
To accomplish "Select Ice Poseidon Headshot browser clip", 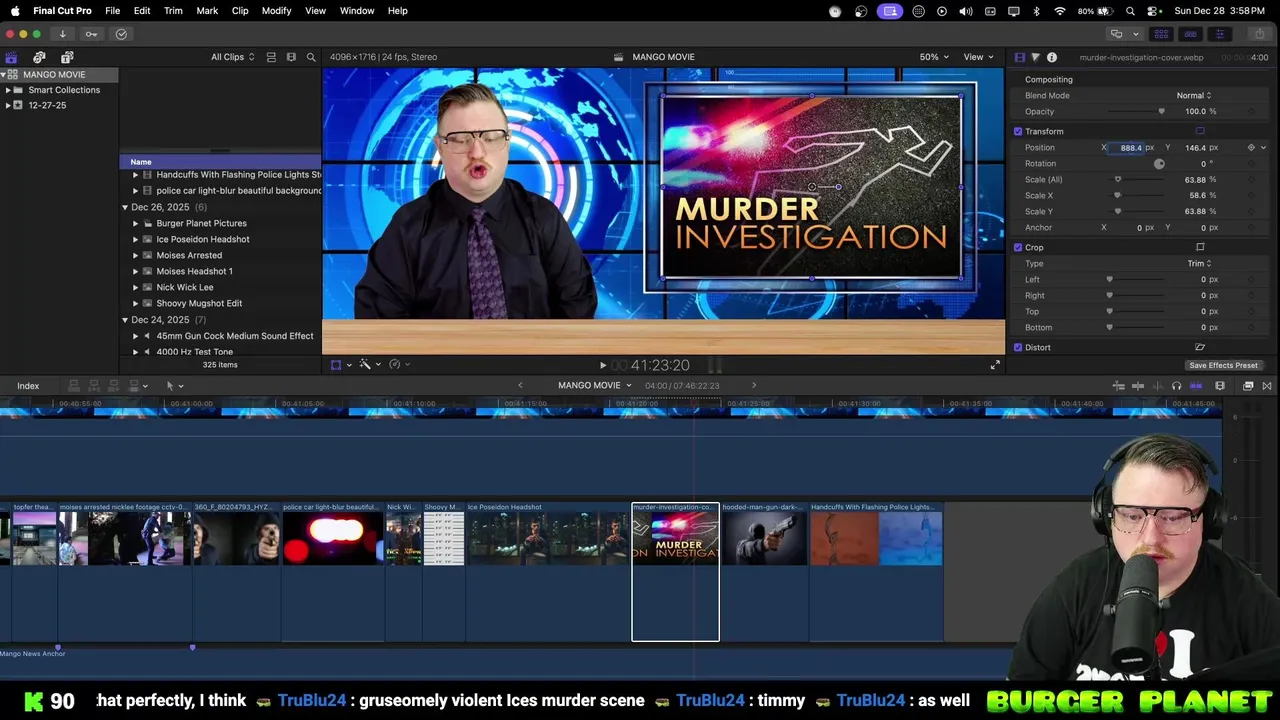I will tap(203, 239).
